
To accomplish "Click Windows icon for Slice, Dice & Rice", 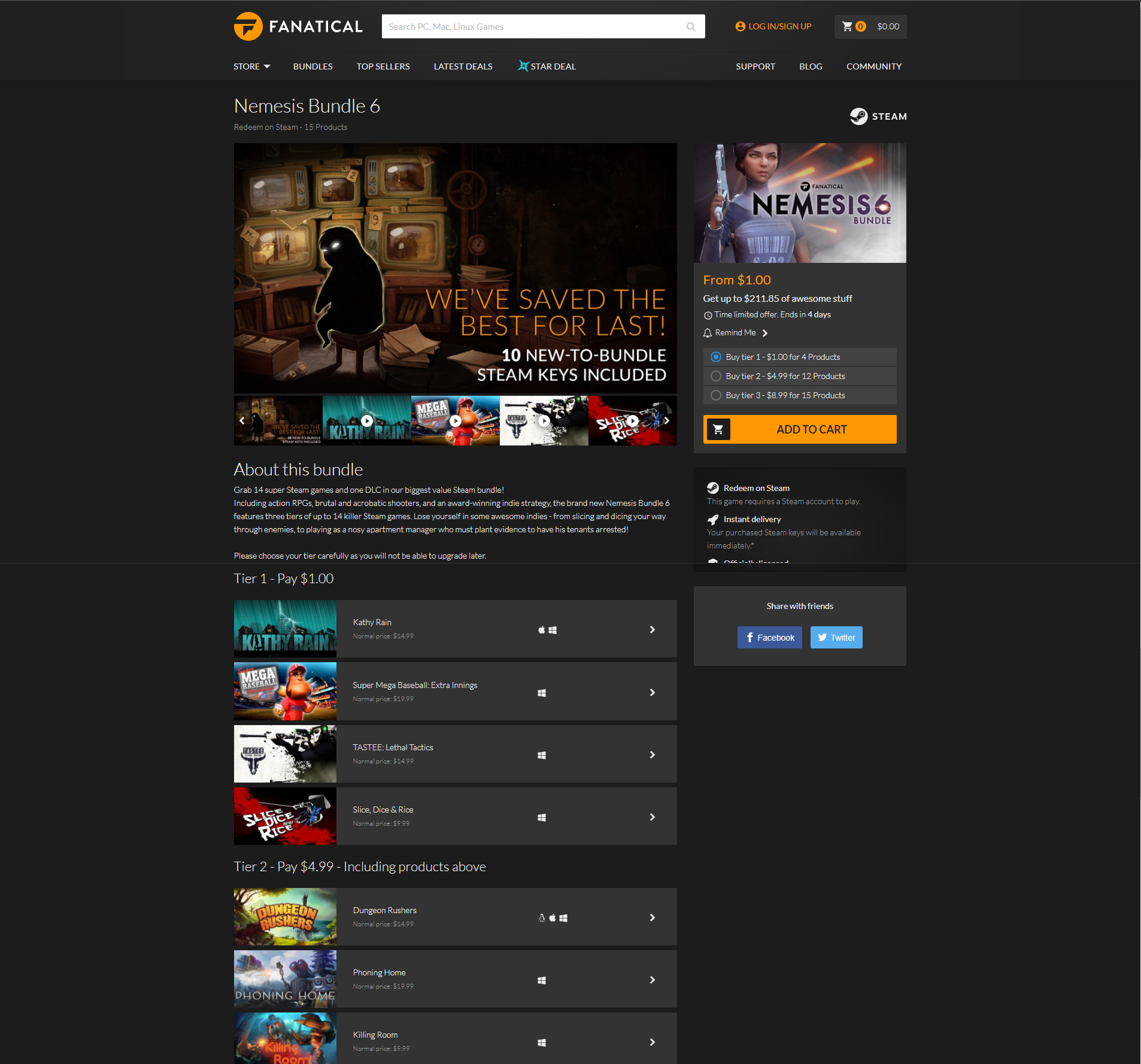I will [542, 817].
